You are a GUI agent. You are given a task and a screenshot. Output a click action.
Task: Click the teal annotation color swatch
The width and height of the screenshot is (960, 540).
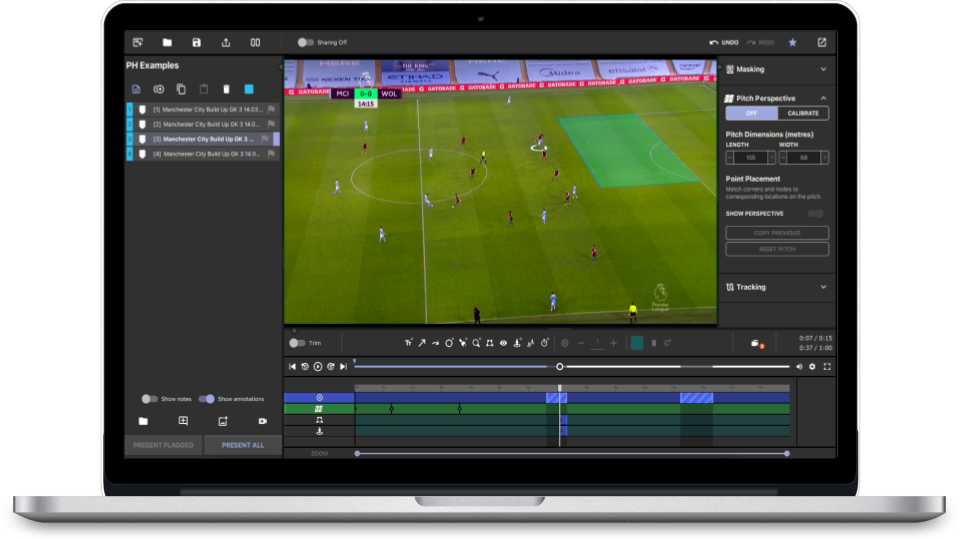tap(636, 343)
